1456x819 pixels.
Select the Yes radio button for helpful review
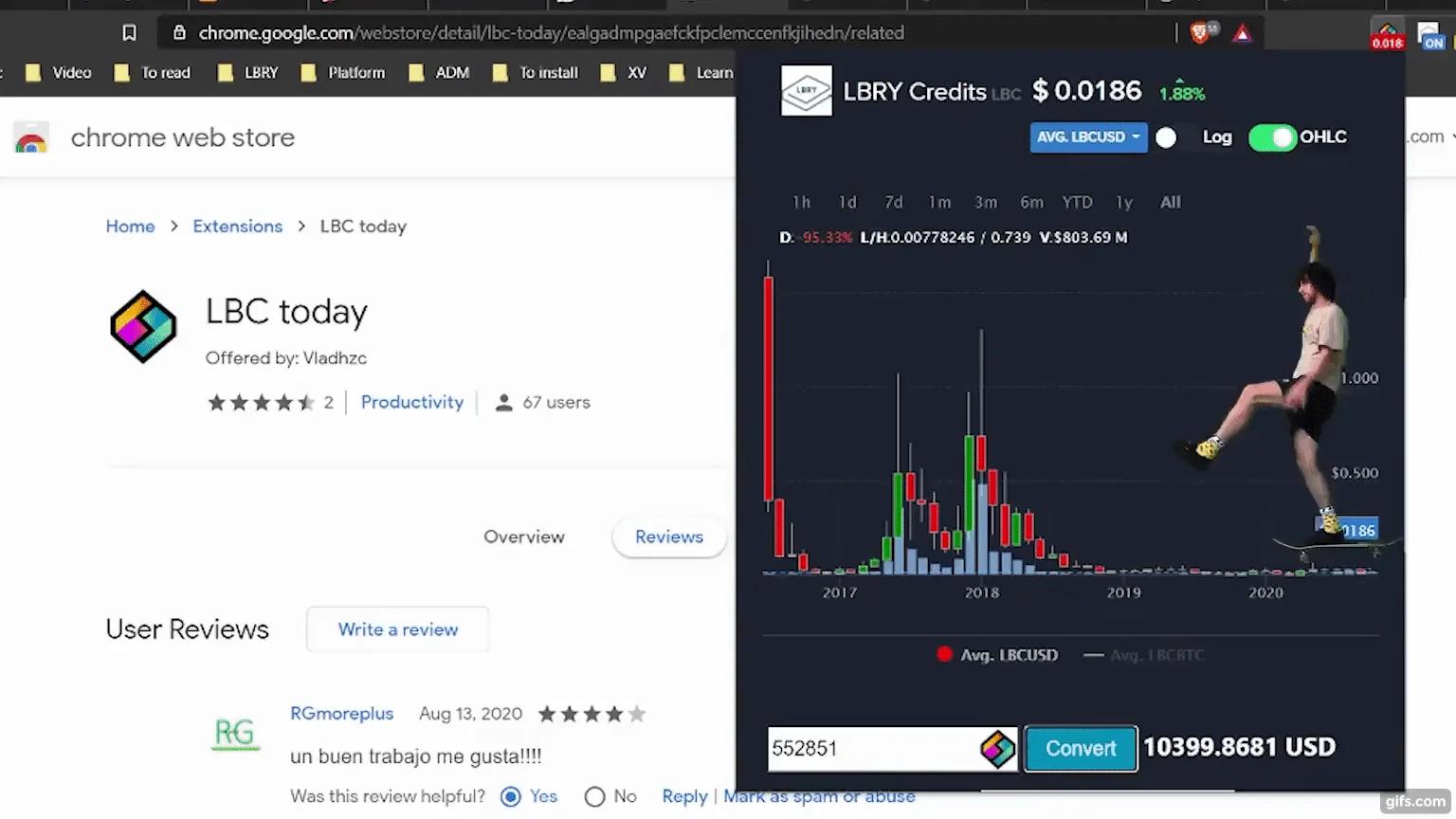(x=510, y=796)
